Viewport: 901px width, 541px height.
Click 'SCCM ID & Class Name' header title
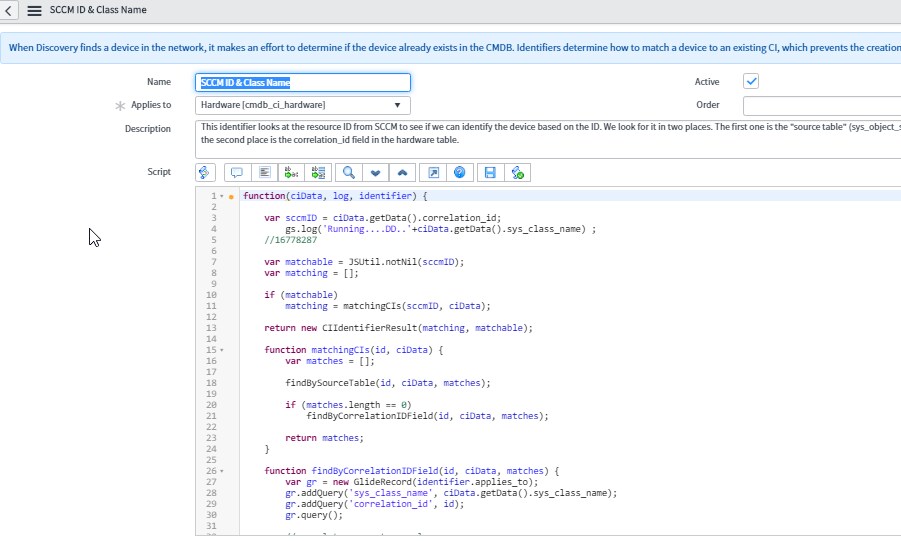pos(98,10)
